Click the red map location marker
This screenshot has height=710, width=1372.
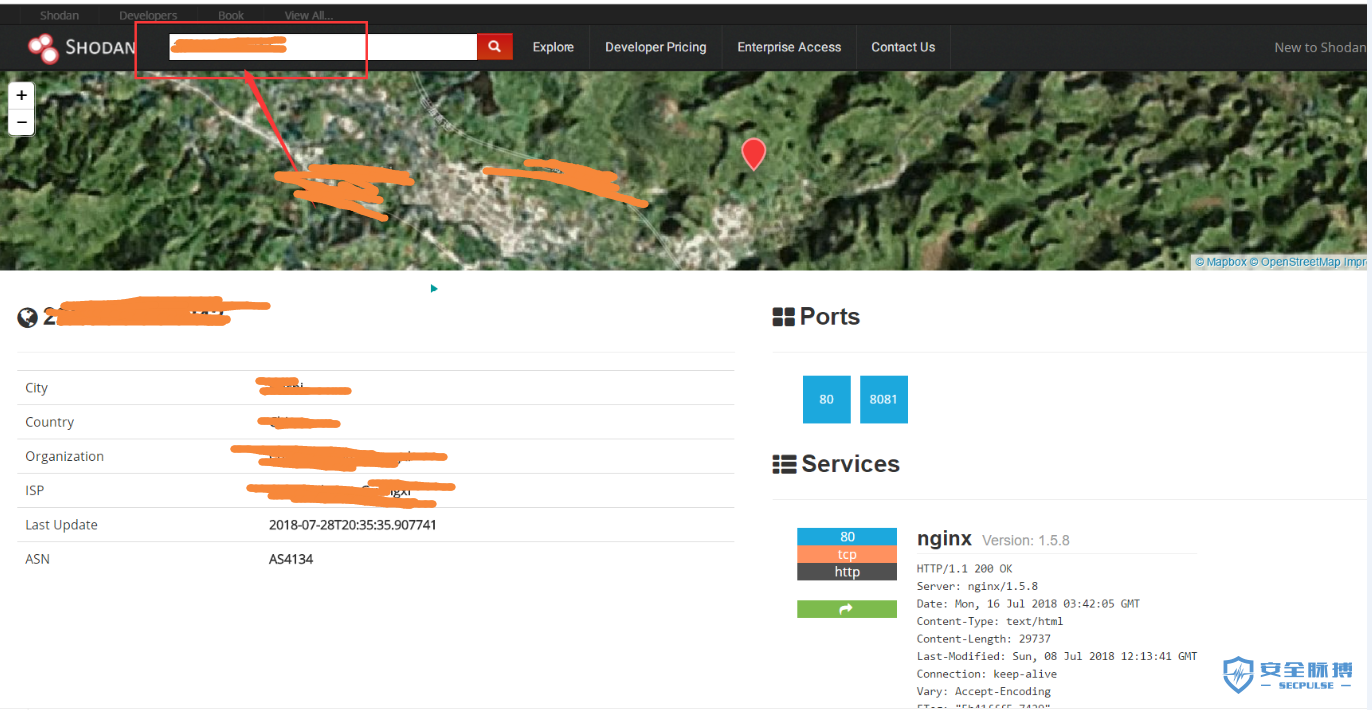pyautogui.click(x=753, y=154)
